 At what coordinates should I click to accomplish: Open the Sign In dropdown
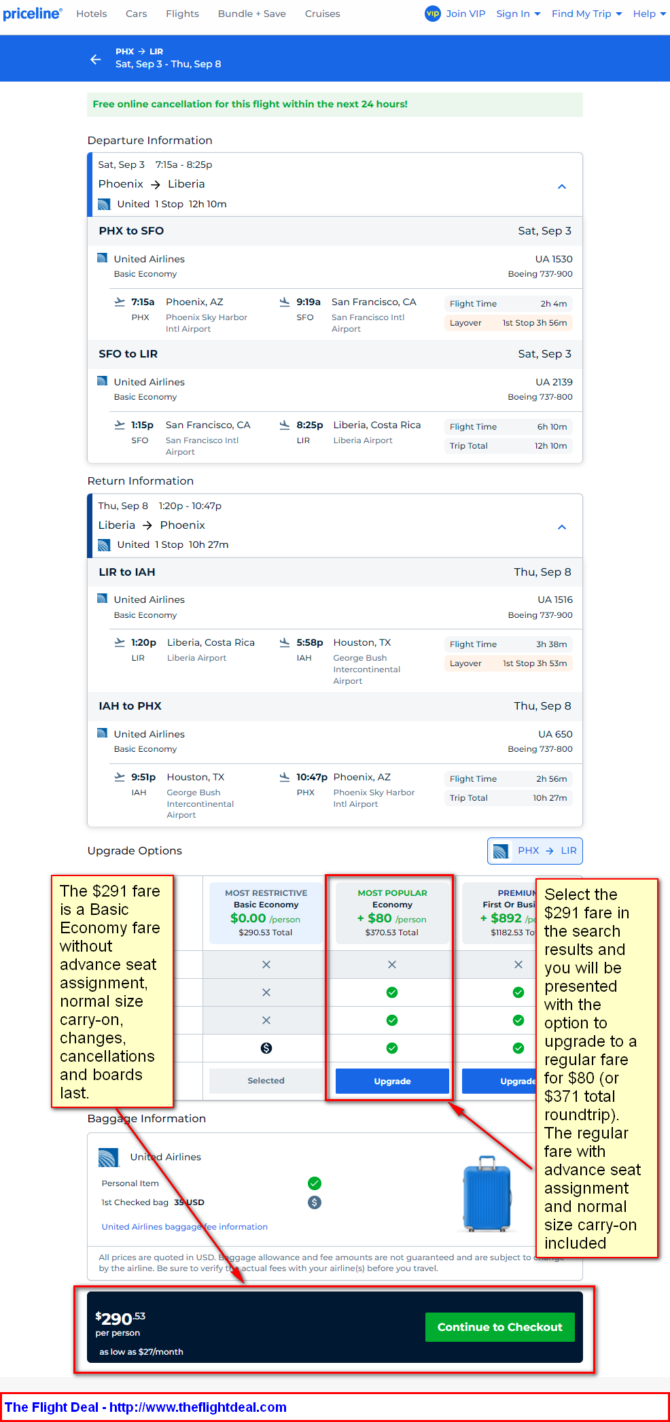518,14
